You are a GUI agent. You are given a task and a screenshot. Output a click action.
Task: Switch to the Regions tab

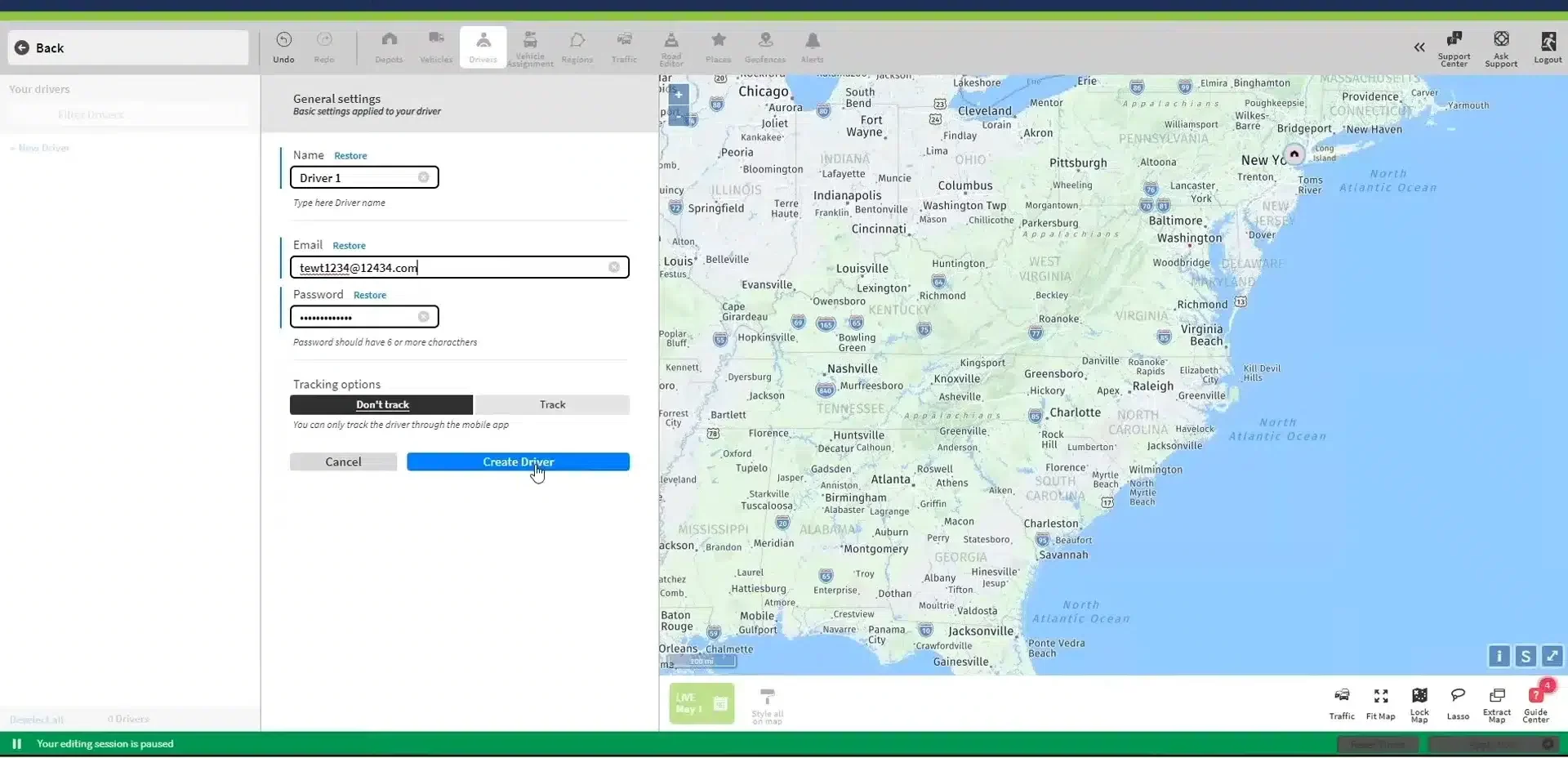pos(577,47)
